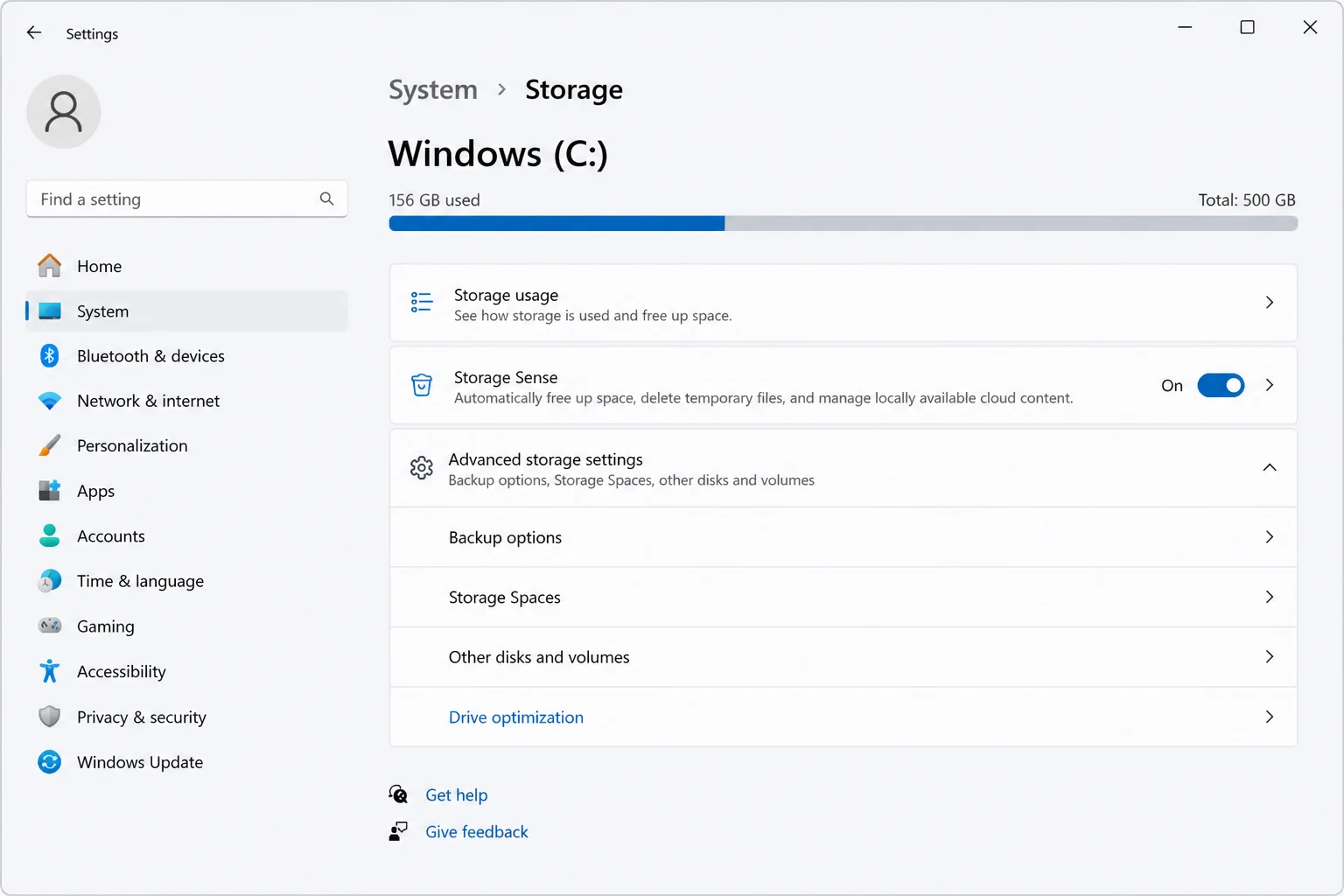Screen dimensions: 1344x896
Task: Click the '156 GB used' text
Action: [x=435, y=199]
